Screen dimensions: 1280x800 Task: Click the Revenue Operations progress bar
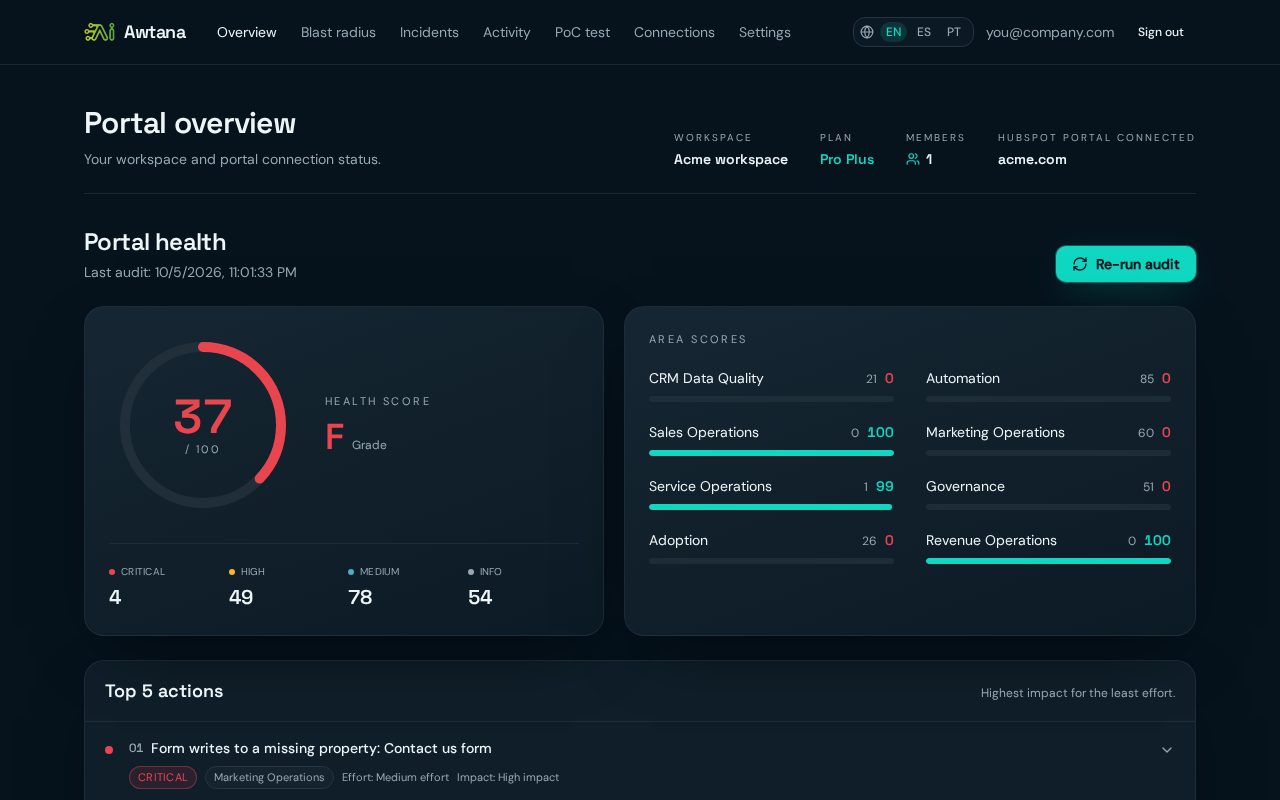(x=1048, y=561)
